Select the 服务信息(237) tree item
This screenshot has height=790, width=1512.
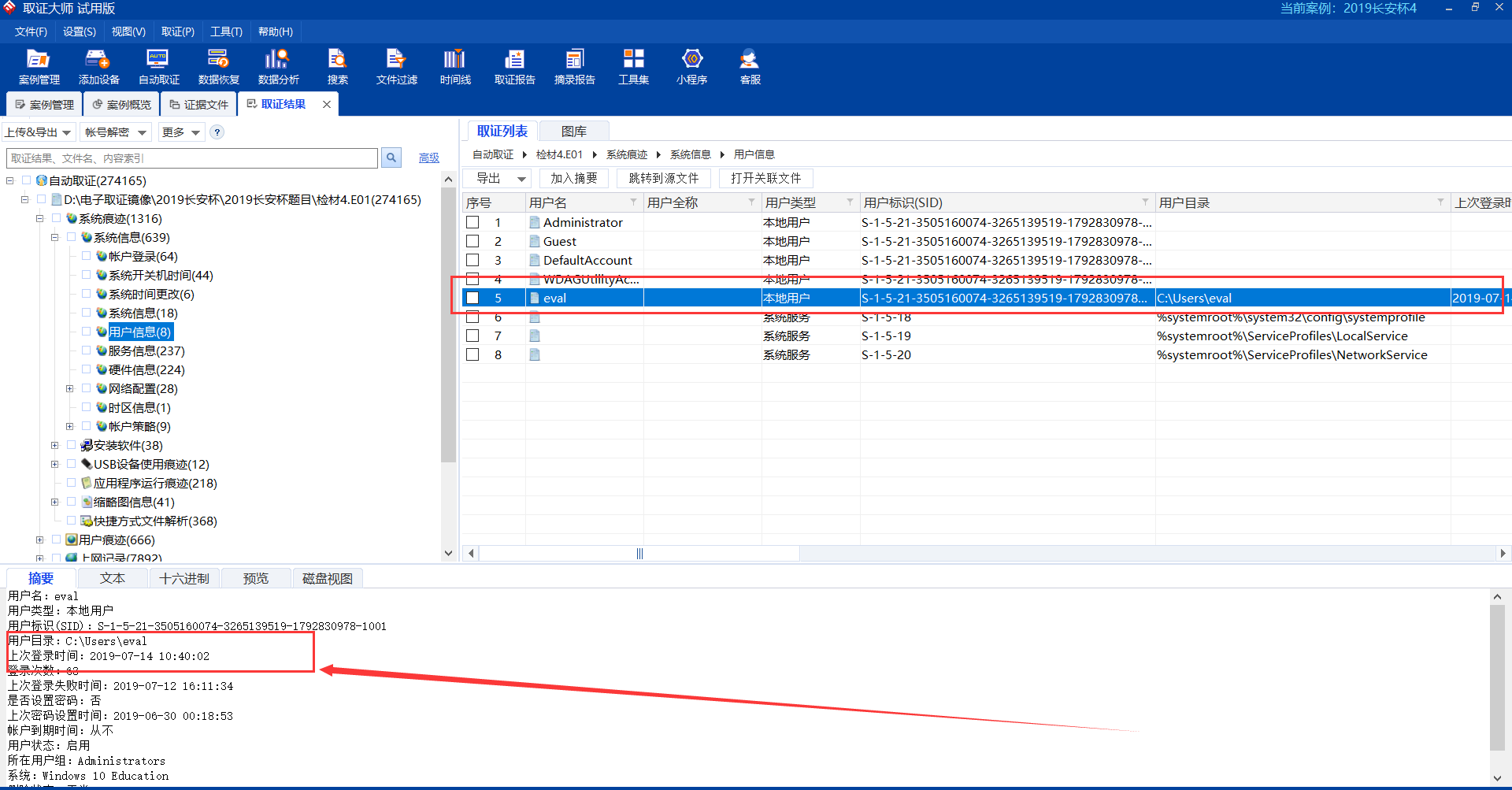(146, 350)
